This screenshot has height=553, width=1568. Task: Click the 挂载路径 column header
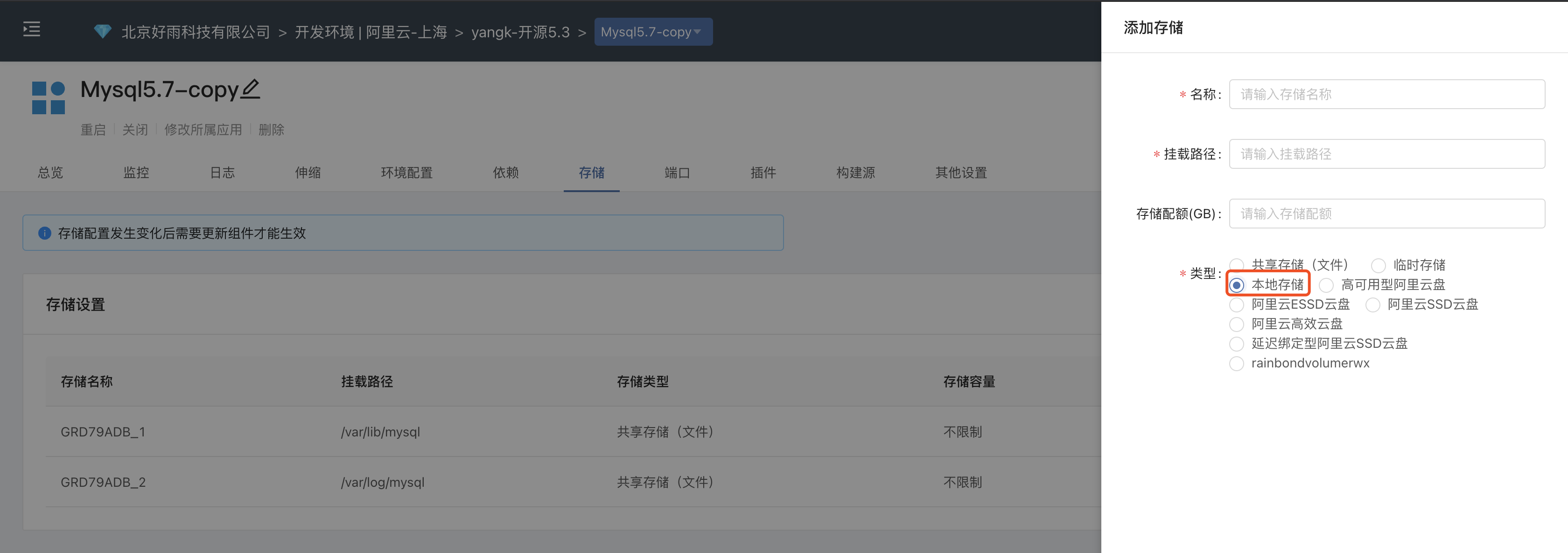coord(367,381)
